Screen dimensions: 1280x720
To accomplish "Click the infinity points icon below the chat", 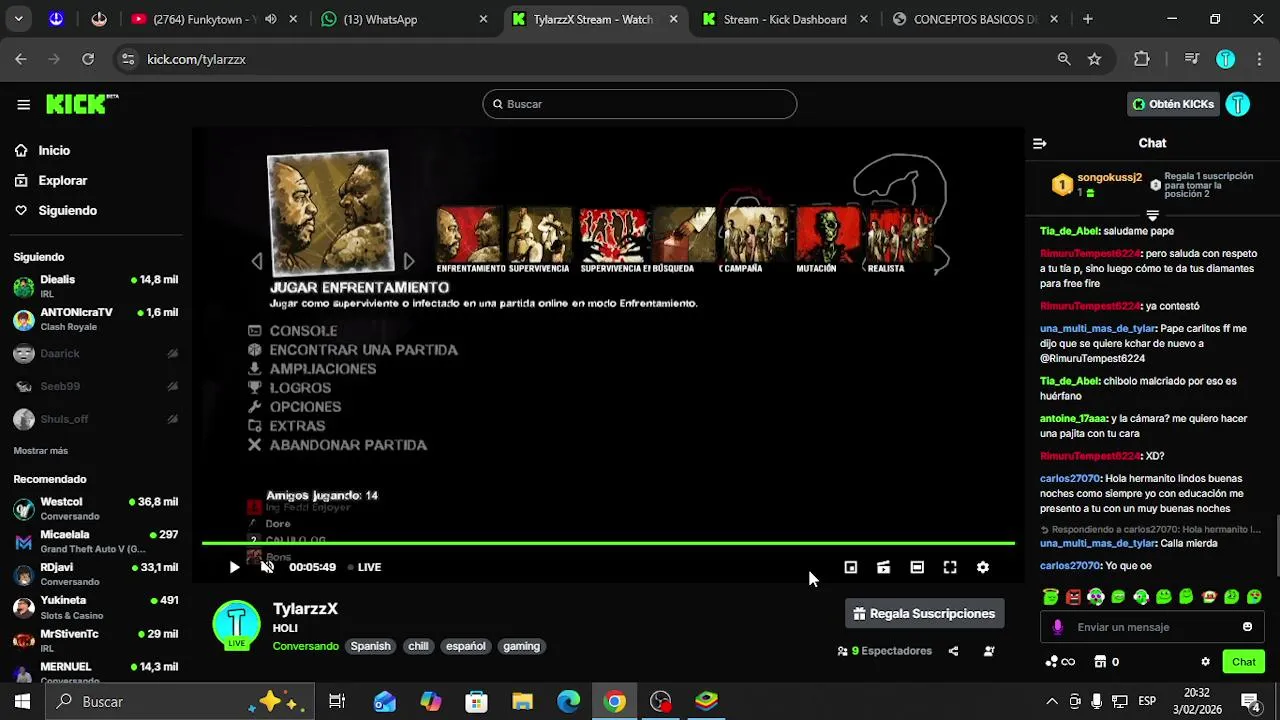I will (x=1060, y=662).
